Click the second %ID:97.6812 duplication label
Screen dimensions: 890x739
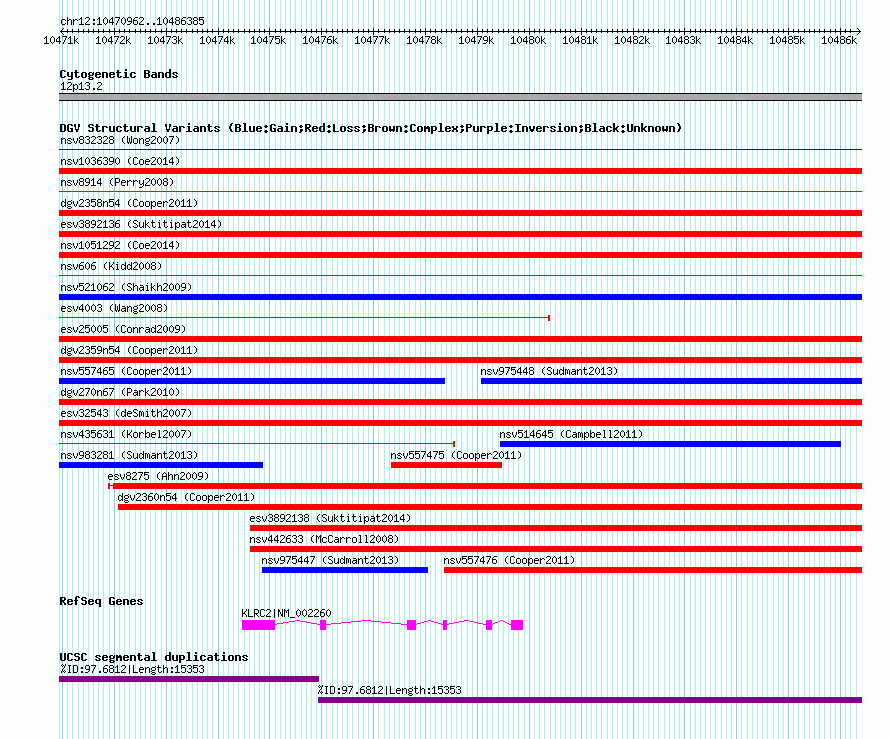pos(389,690)
